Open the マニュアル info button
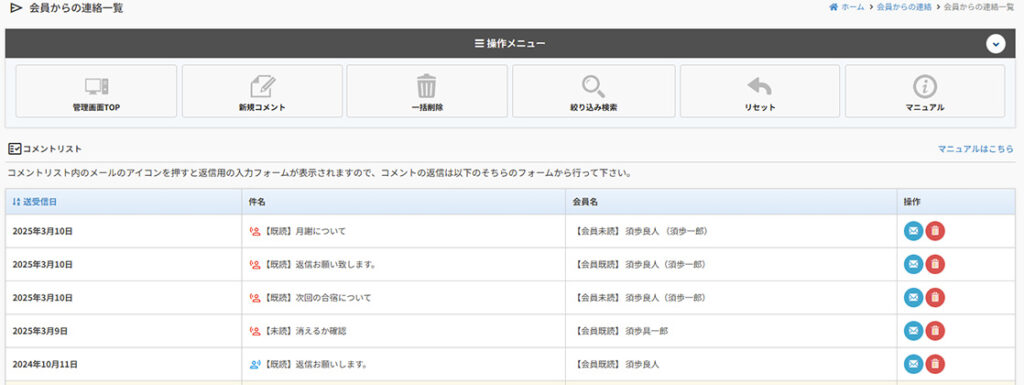 coord(925,91)
